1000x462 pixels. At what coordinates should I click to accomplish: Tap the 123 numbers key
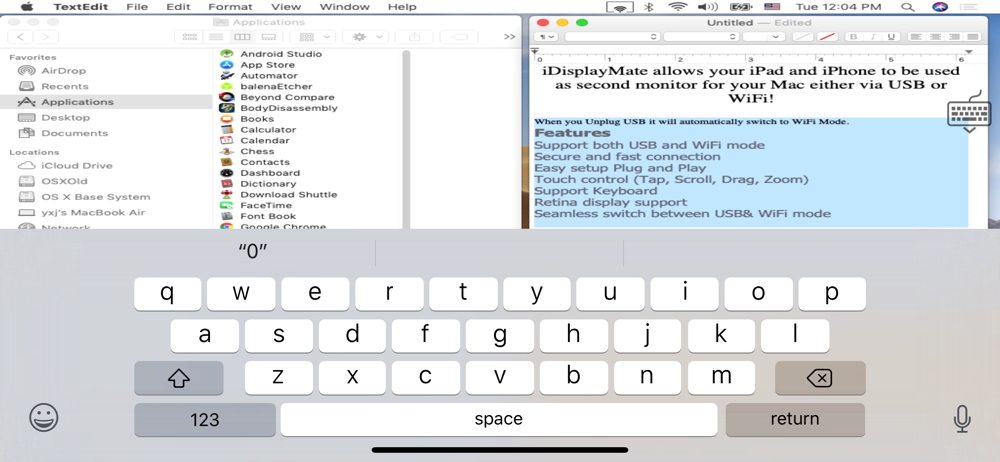click(205, 419)
